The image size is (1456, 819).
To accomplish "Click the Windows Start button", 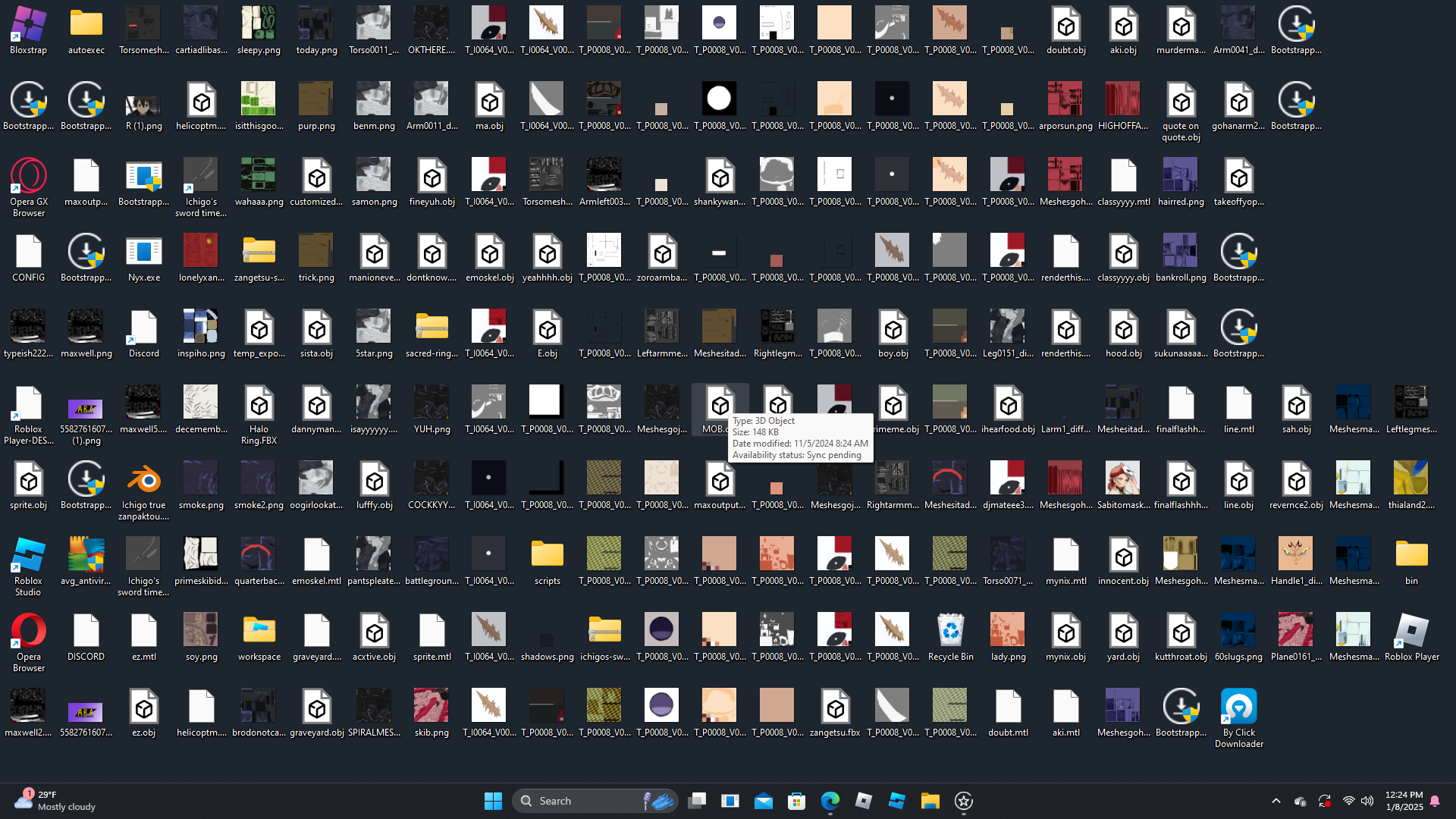I will click(493, 801).
